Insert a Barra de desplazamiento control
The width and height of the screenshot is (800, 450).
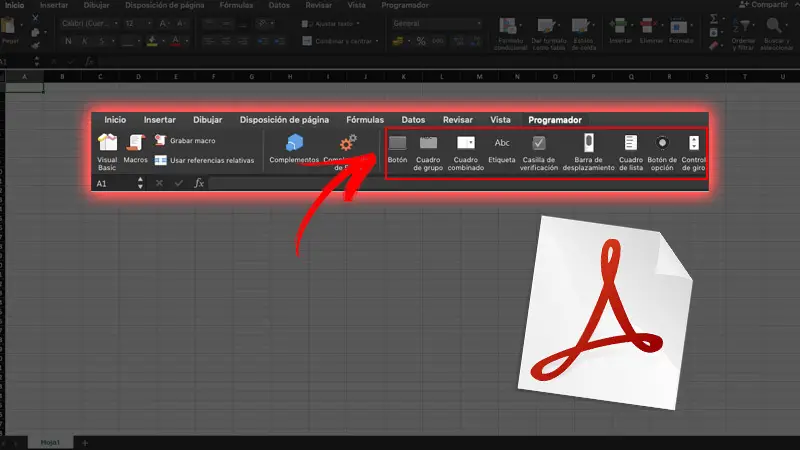[x=589, y=153]
